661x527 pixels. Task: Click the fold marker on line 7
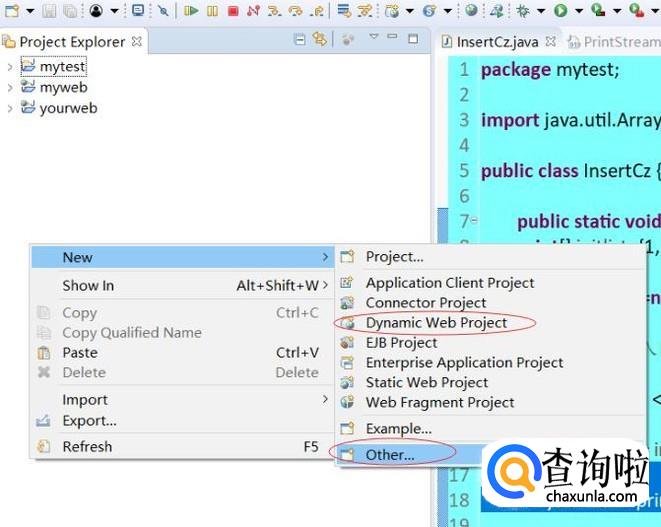tap(474, 220)
